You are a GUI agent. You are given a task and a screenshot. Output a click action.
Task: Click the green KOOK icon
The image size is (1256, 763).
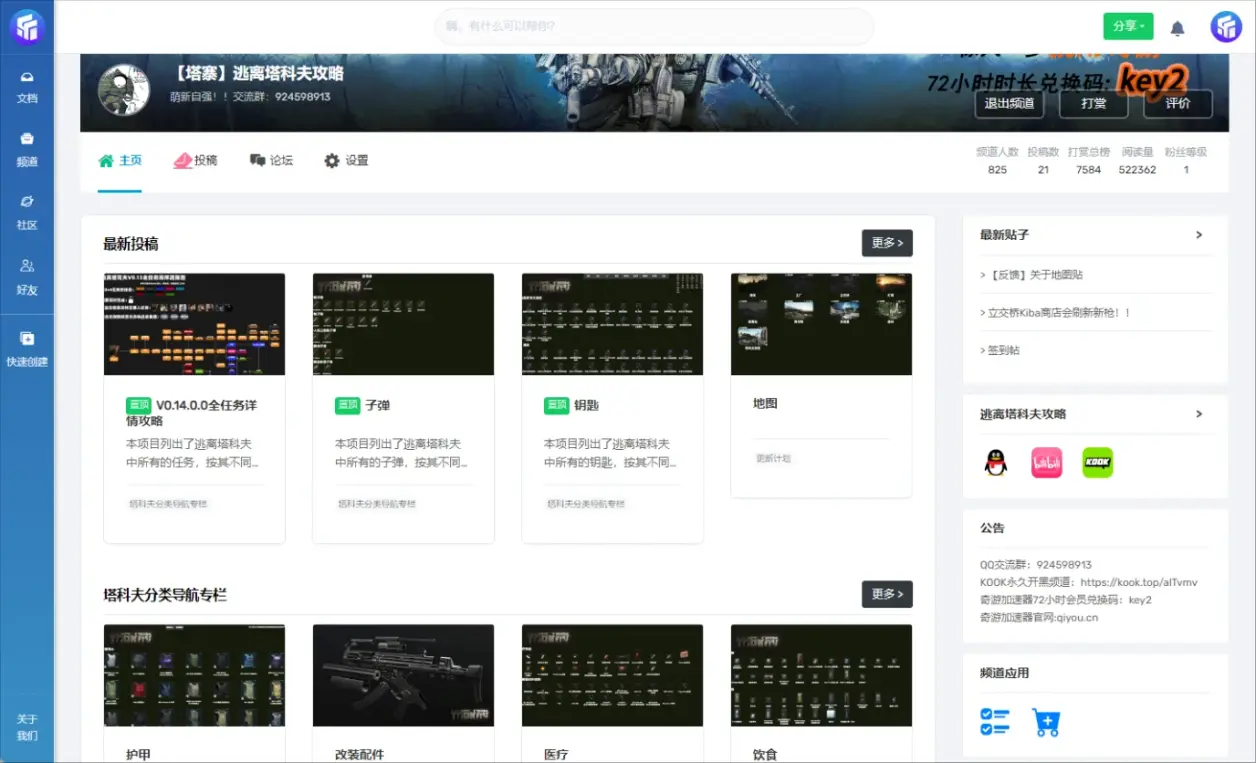tap(1098, 462)
